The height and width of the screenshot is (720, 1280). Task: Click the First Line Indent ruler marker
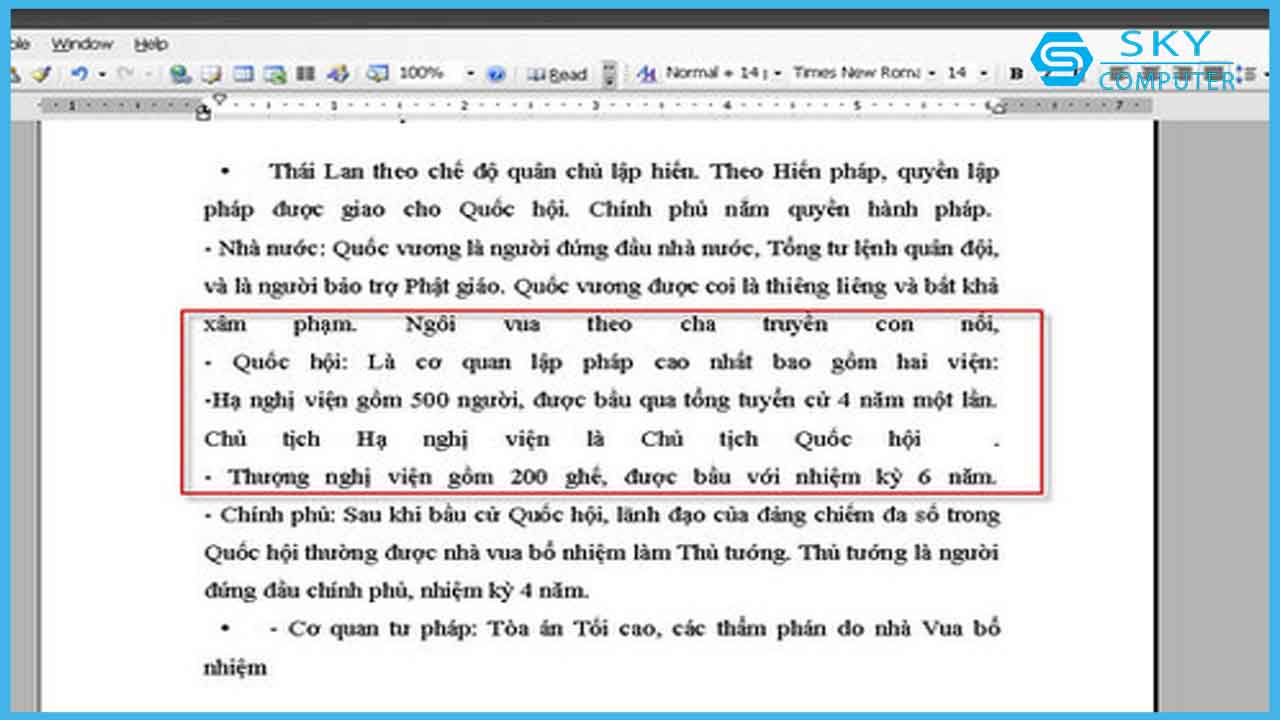click(x=221, y=99)
